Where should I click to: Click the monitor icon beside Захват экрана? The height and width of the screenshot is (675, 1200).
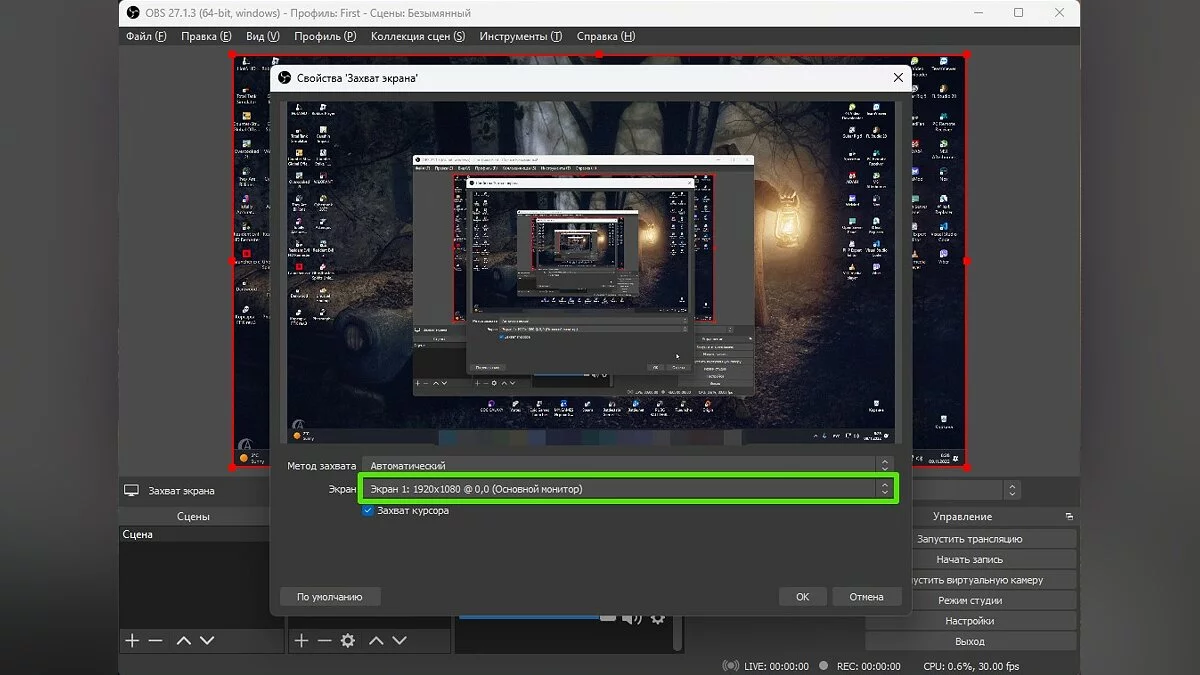131,491
